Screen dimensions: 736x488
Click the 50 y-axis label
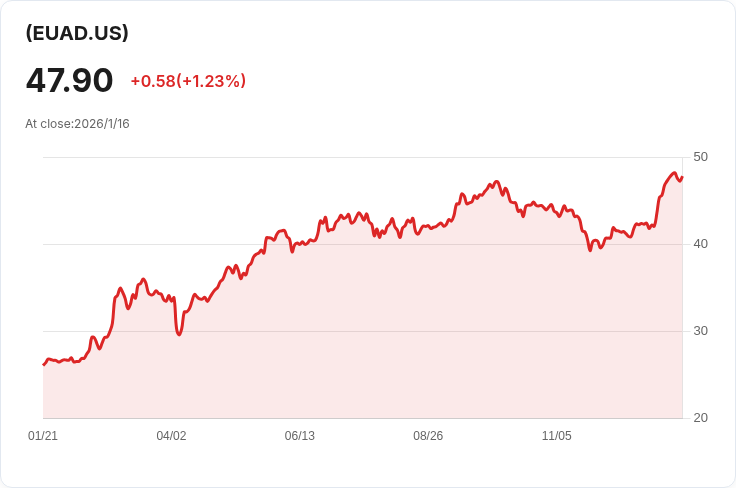click(x=700, y=157)
